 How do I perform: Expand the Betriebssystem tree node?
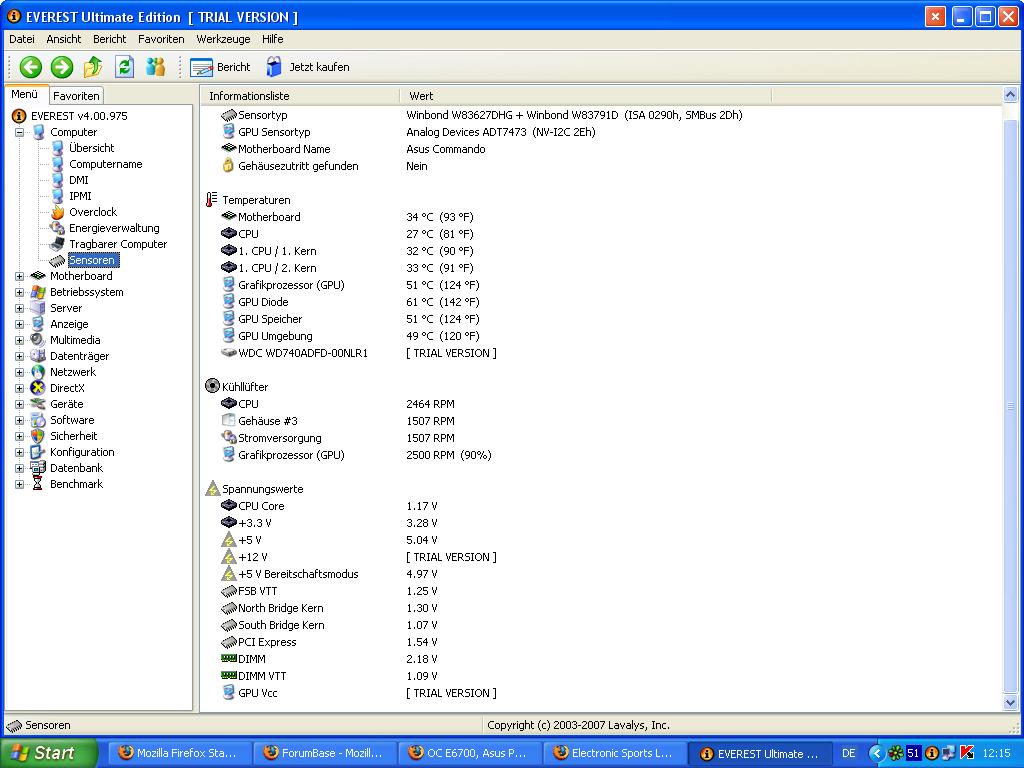pyautogui.click(x=20, y=292)
